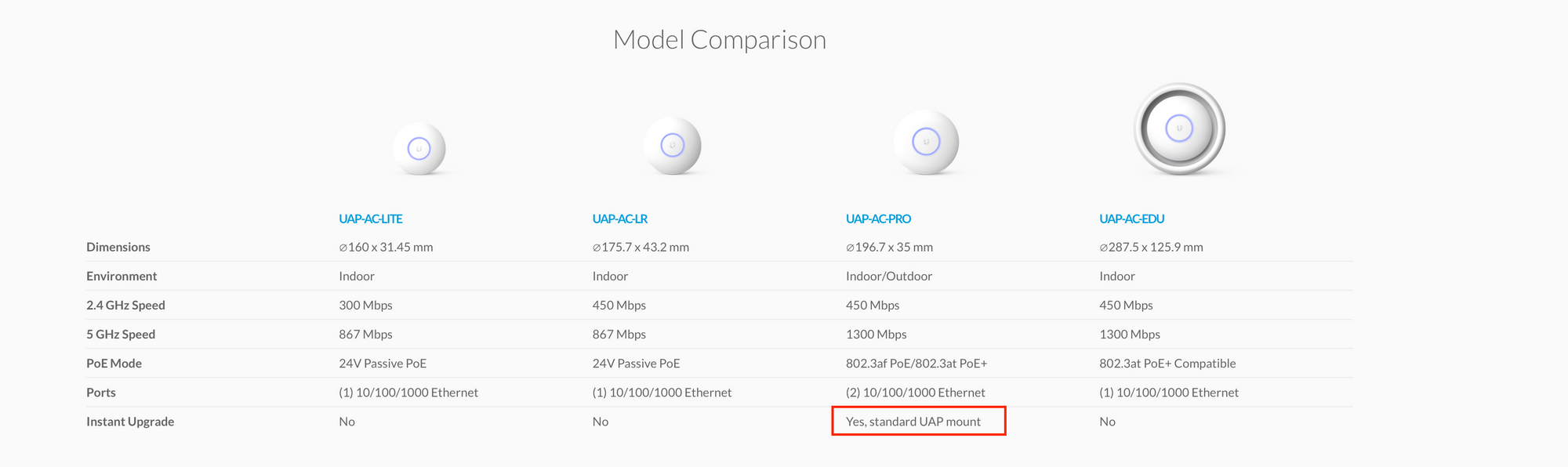Click the 300 Mbps speed value
Viewport: 1568px width, 467px height.
[365, 305]
